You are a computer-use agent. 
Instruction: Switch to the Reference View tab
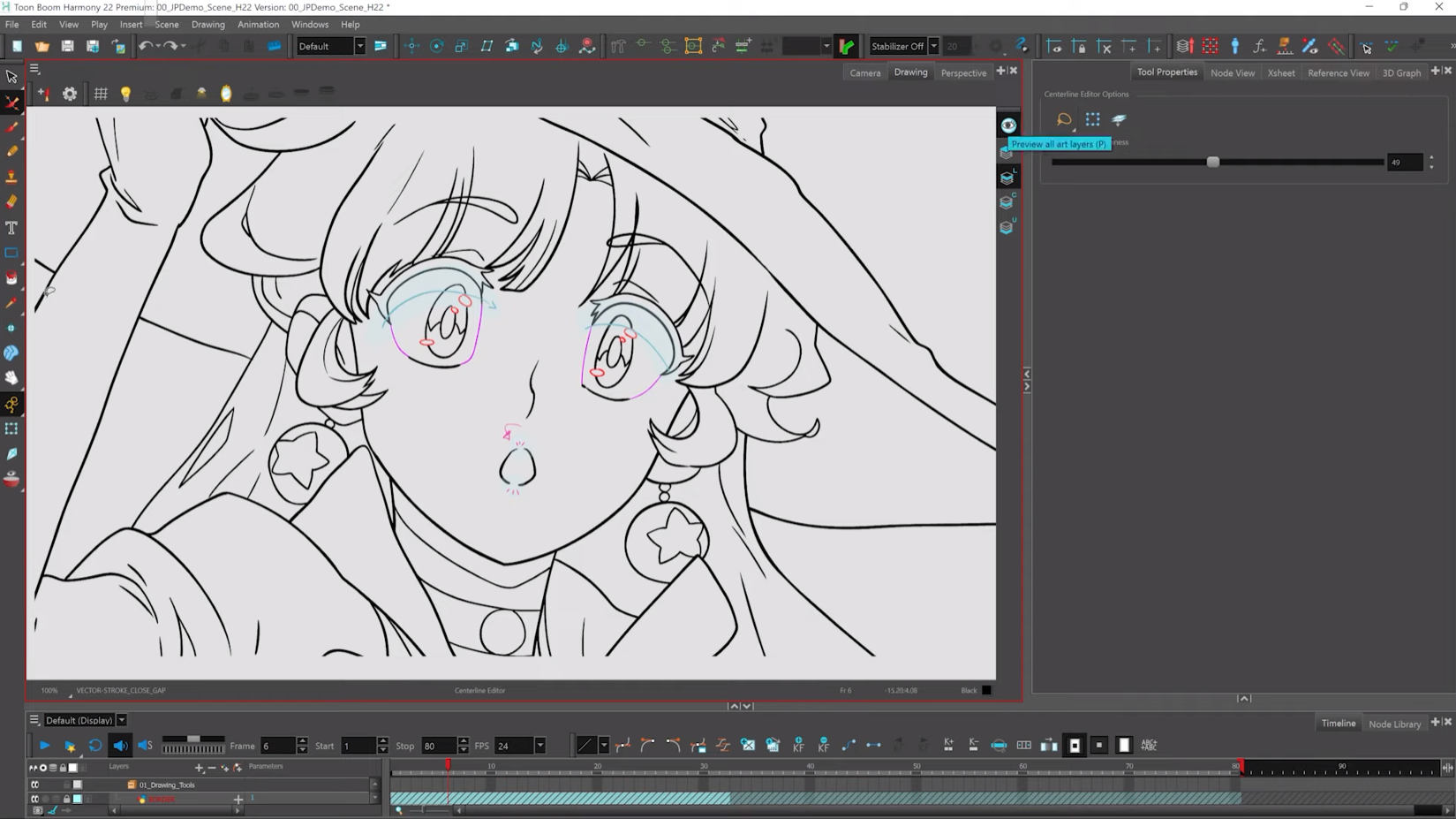click(x=1339, y=72)
